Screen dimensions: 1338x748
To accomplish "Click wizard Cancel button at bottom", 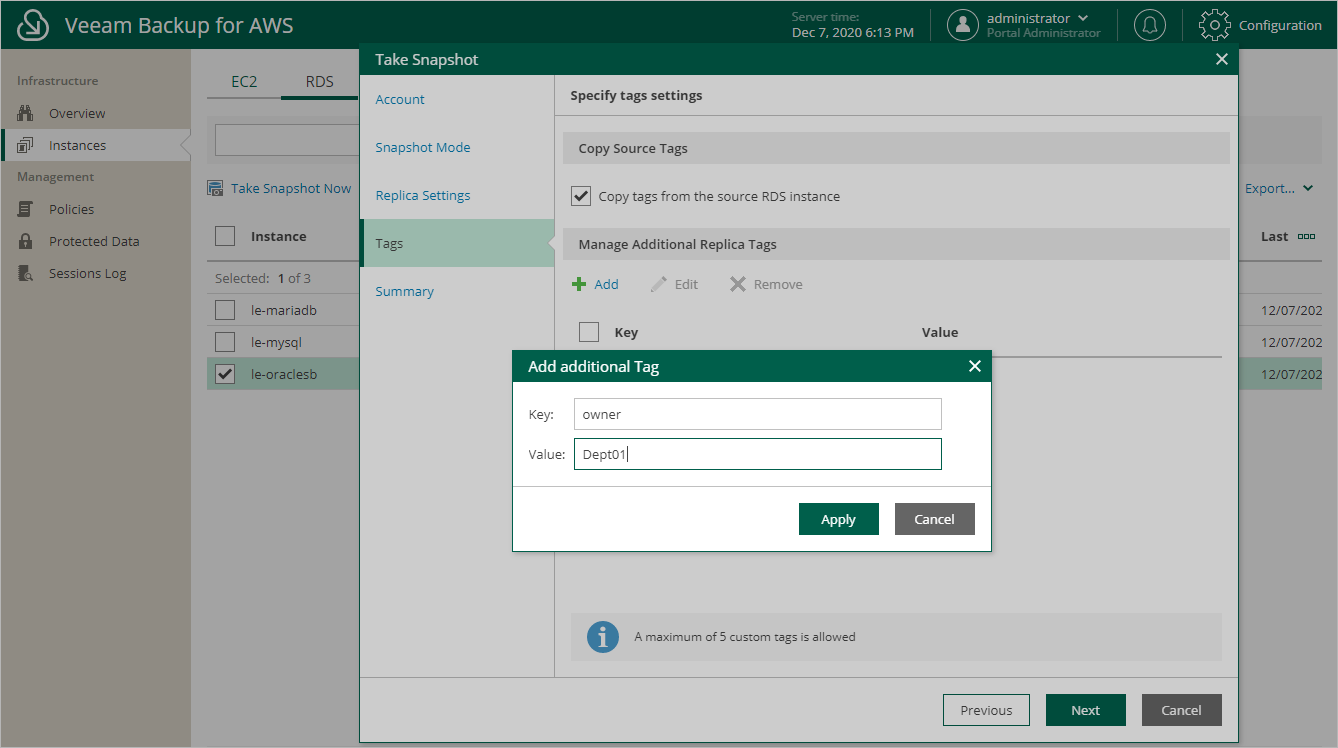I will click(x=1181, y=710).
